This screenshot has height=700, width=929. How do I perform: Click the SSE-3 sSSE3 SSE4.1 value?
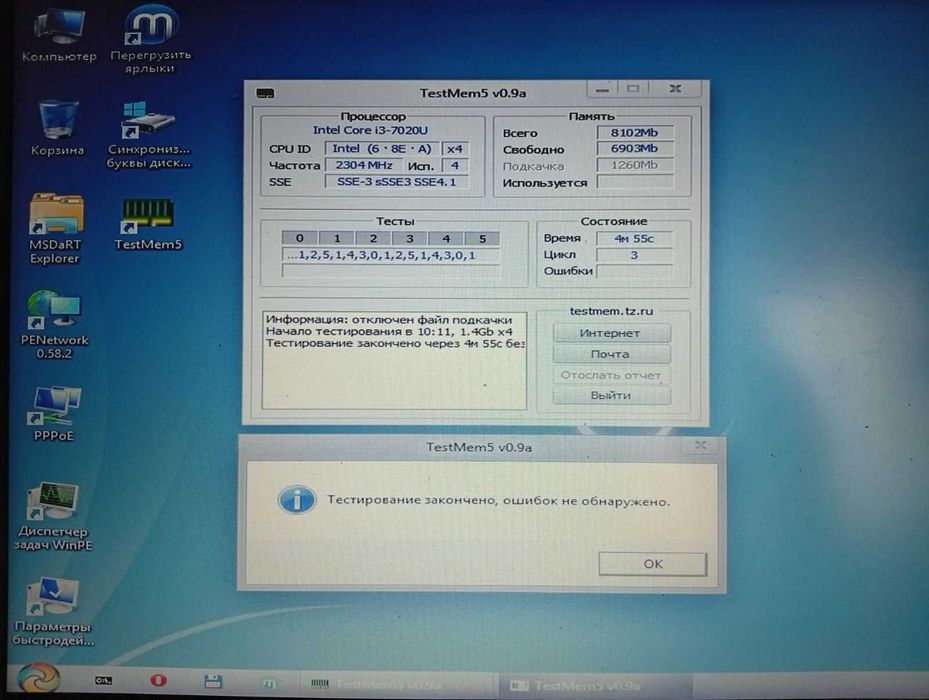pos(396,182)
